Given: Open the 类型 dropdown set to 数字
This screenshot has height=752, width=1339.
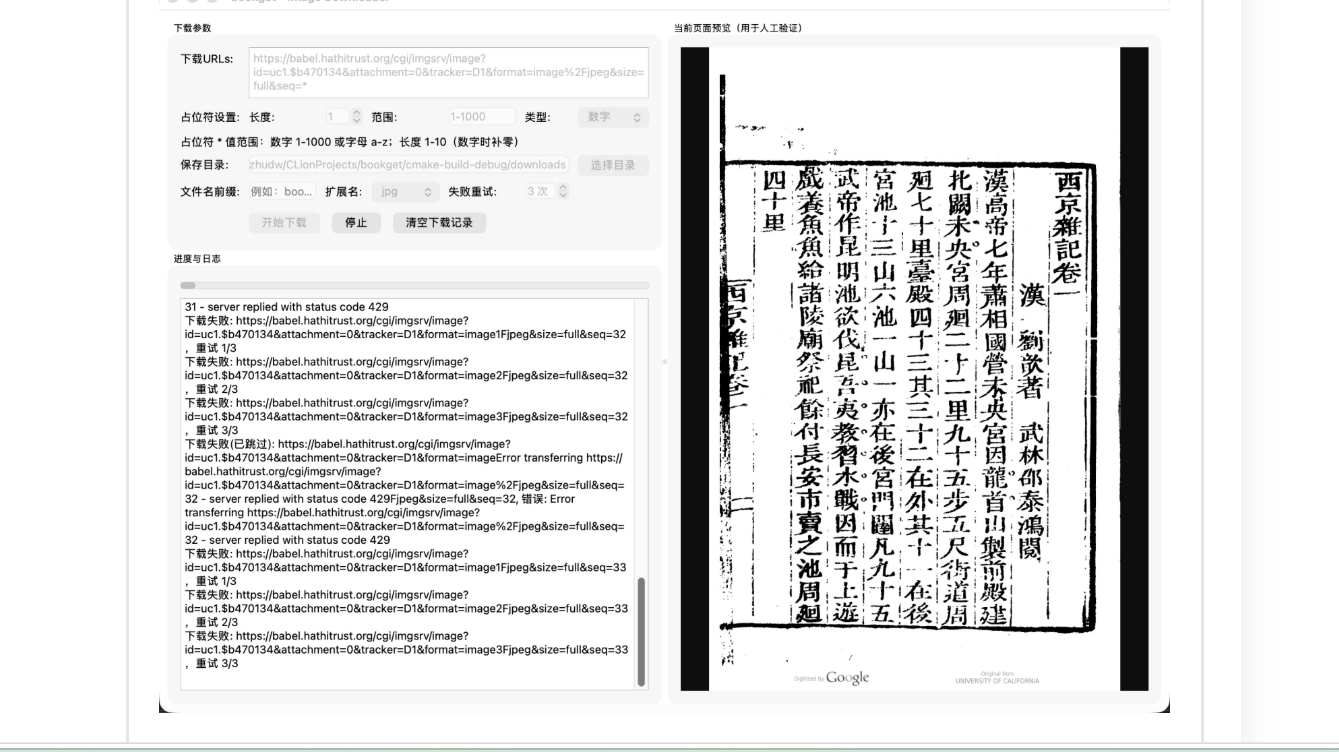Looking at the screenshot, I should (613, 117).
